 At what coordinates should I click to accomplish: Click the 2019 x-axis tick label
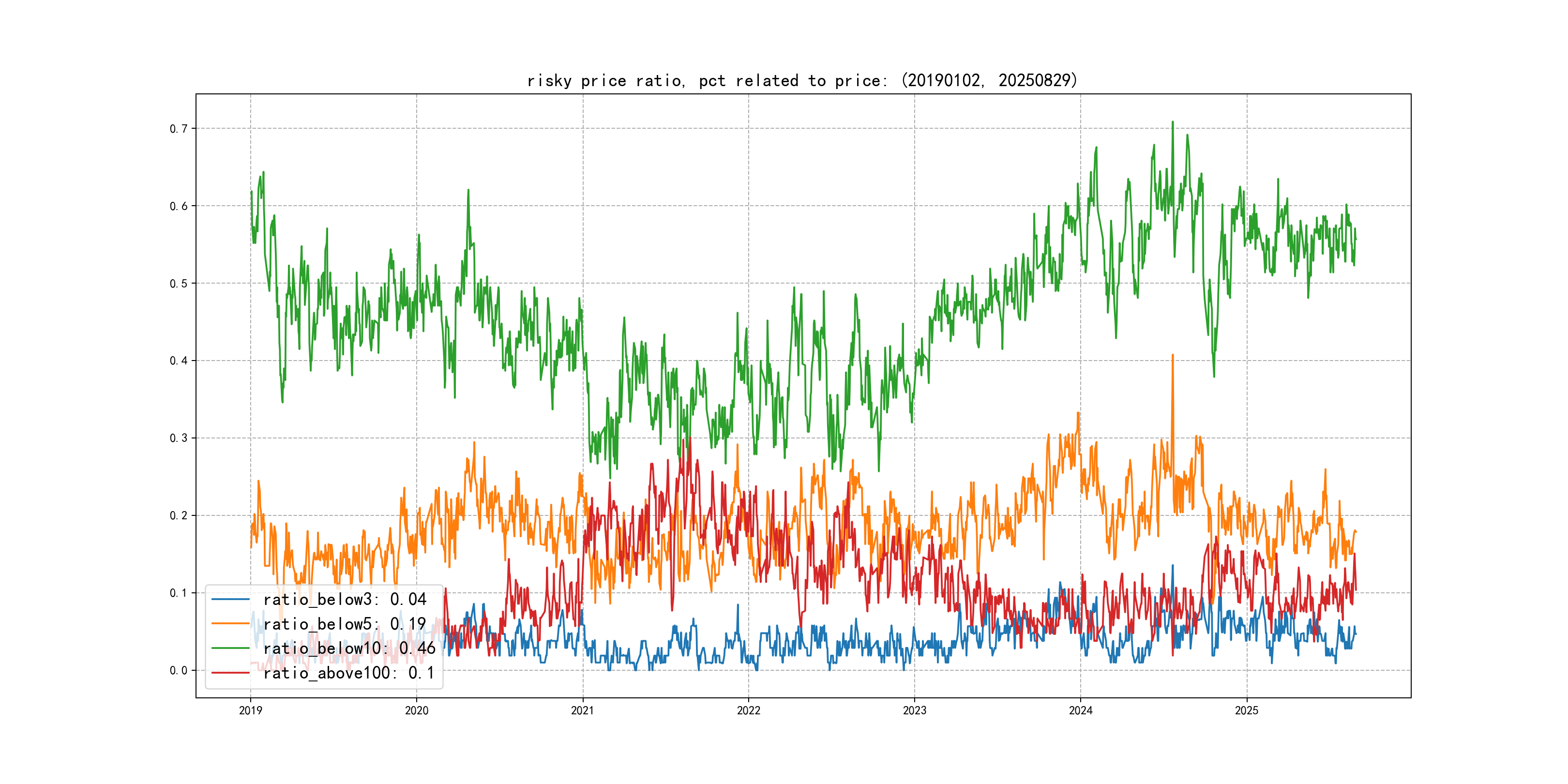click(x=250, y=710)
